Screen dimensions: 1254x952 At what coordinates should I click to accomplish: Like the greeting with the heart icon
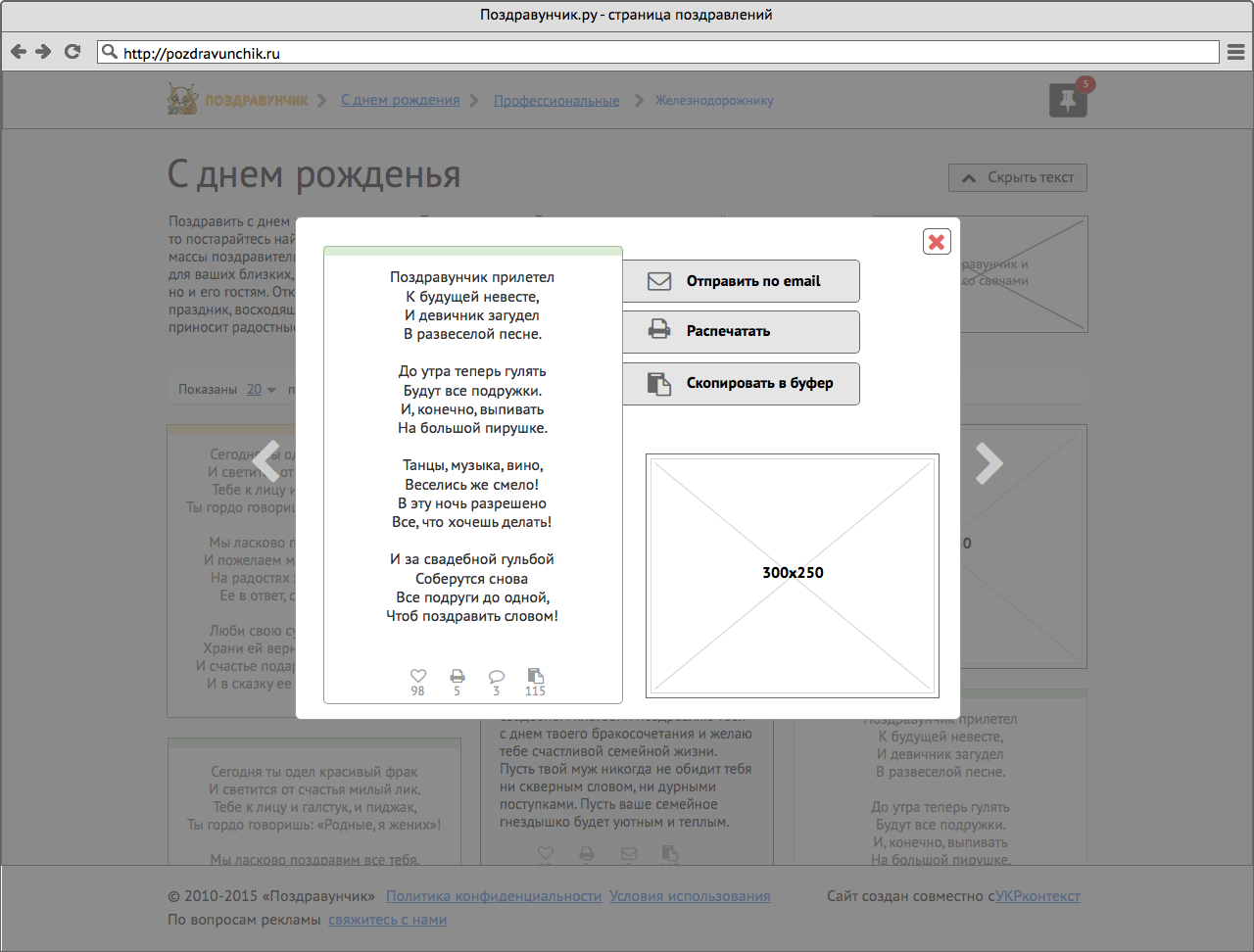coord(418,676)
